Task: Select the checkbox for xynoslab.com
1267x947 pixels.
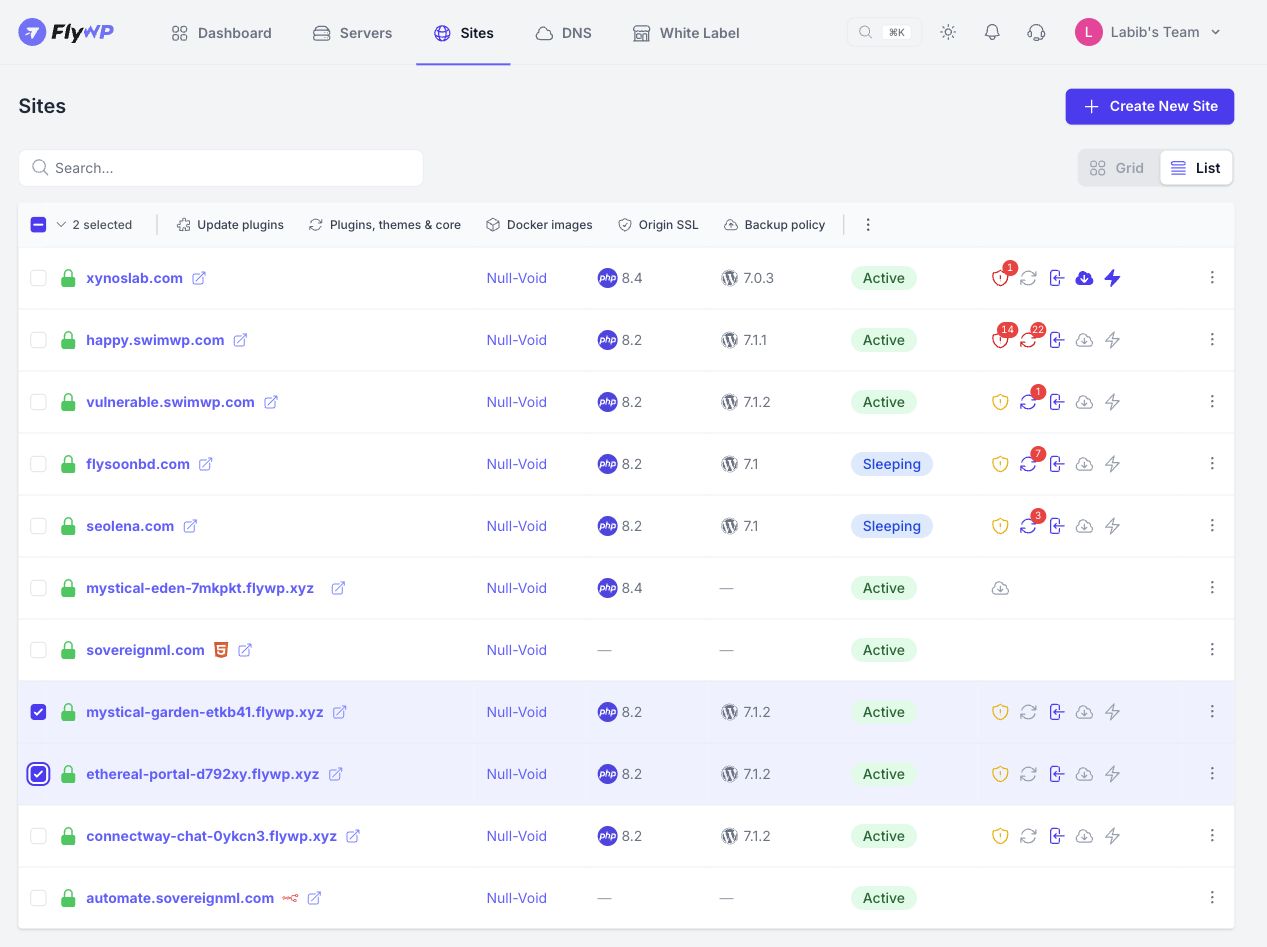Action: pyautogui.click(x=38, y=278)
